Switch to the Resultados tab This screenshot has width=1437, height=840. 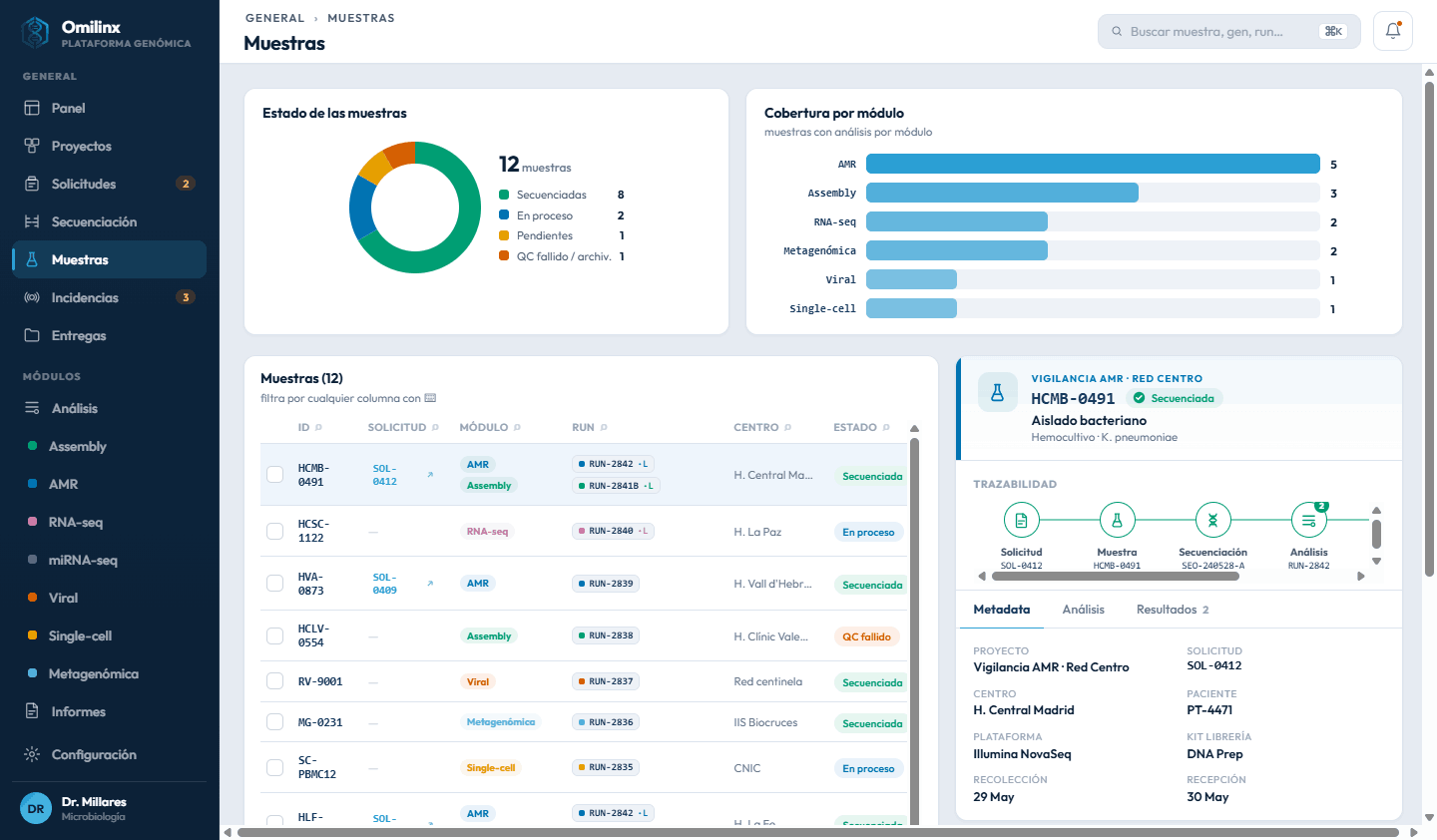(1173, 610)
